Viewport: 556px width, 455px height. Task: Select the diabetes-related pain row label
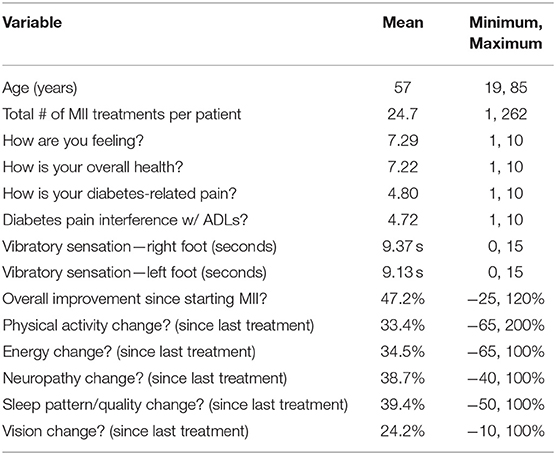[x=119, y=194]
